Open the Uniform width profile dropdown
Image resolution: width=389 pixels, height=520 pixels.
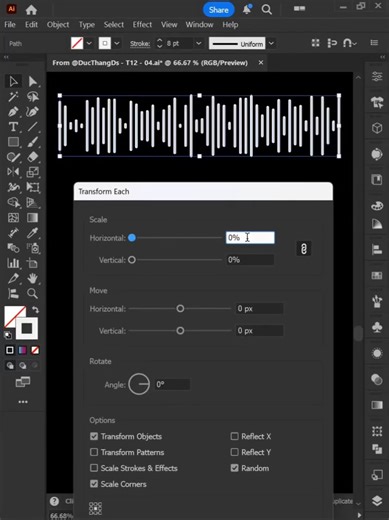[272, 43]
